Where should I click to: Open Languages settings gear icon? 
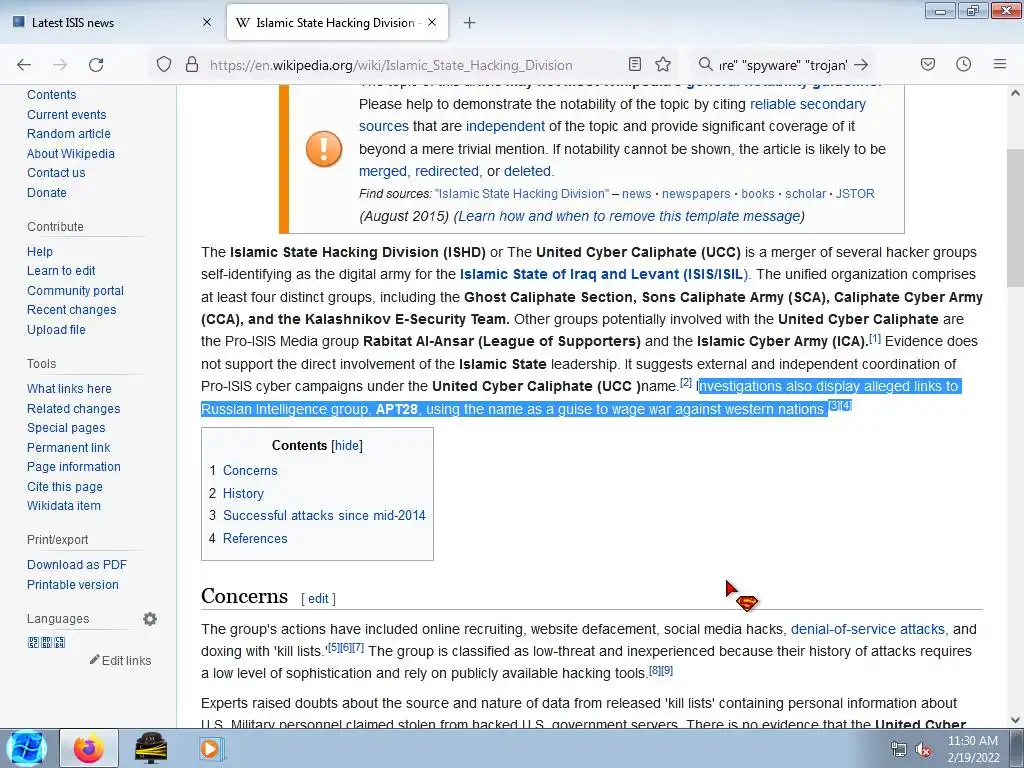coord(150,618)
